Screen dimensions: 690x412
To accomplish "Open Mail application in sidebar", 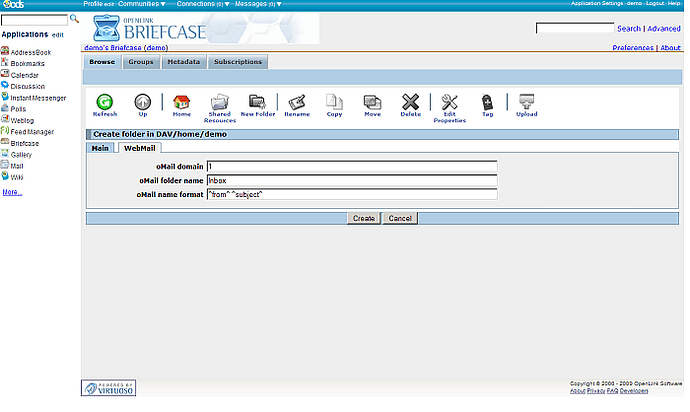I will 17,166.
